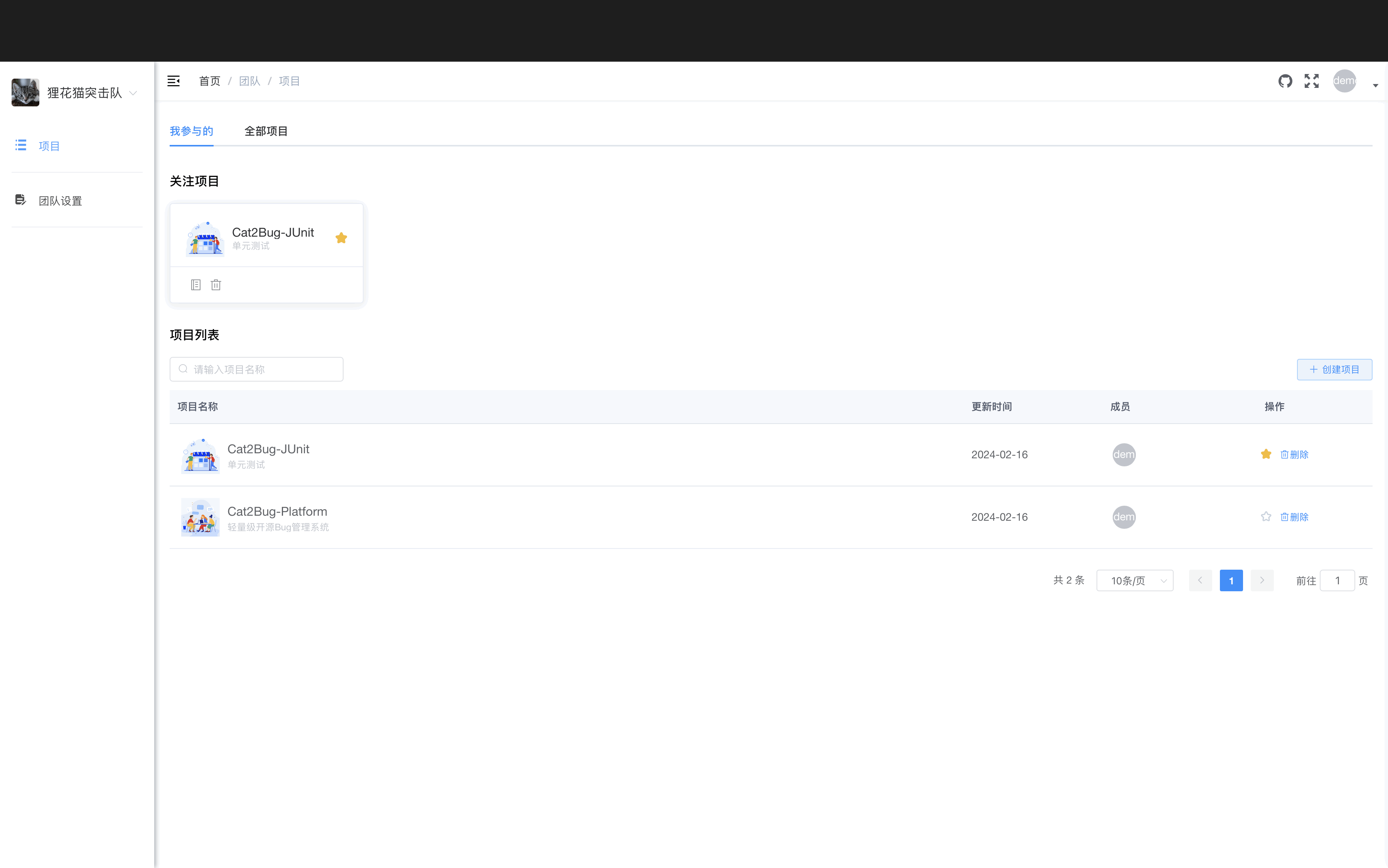Click the Cat2Bug-JUnit card illustration
This screenshot has width=1388, height=868.
pyautogui.click(x=204, y=238)
